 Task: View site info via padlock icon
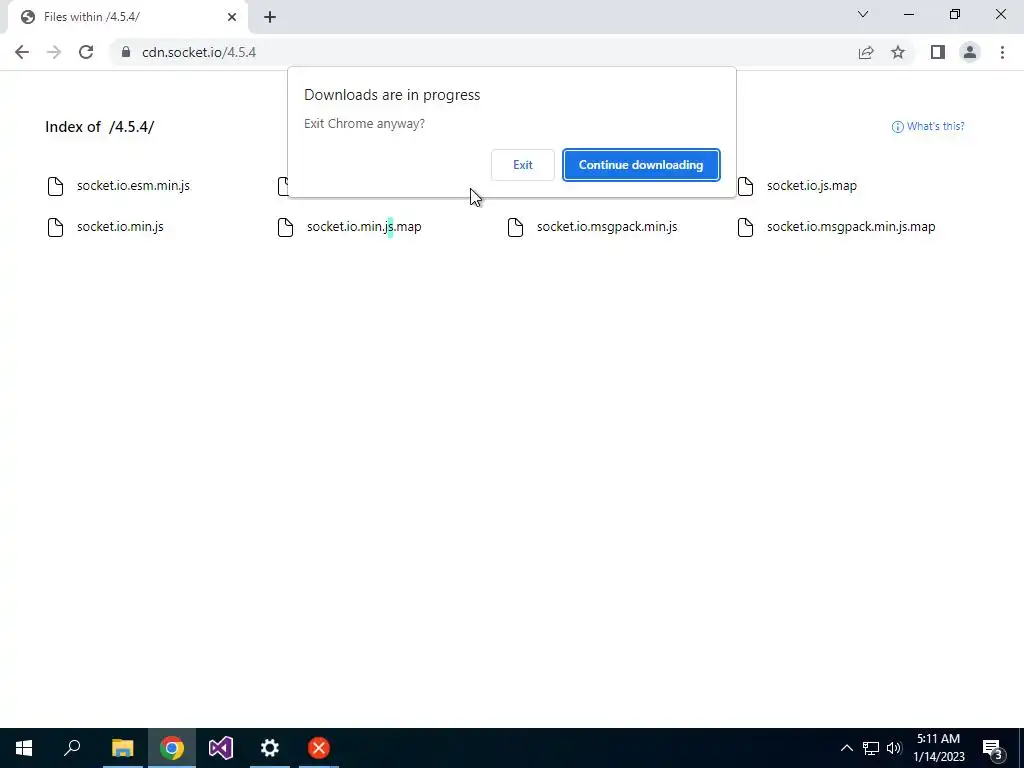click(126, 52)
